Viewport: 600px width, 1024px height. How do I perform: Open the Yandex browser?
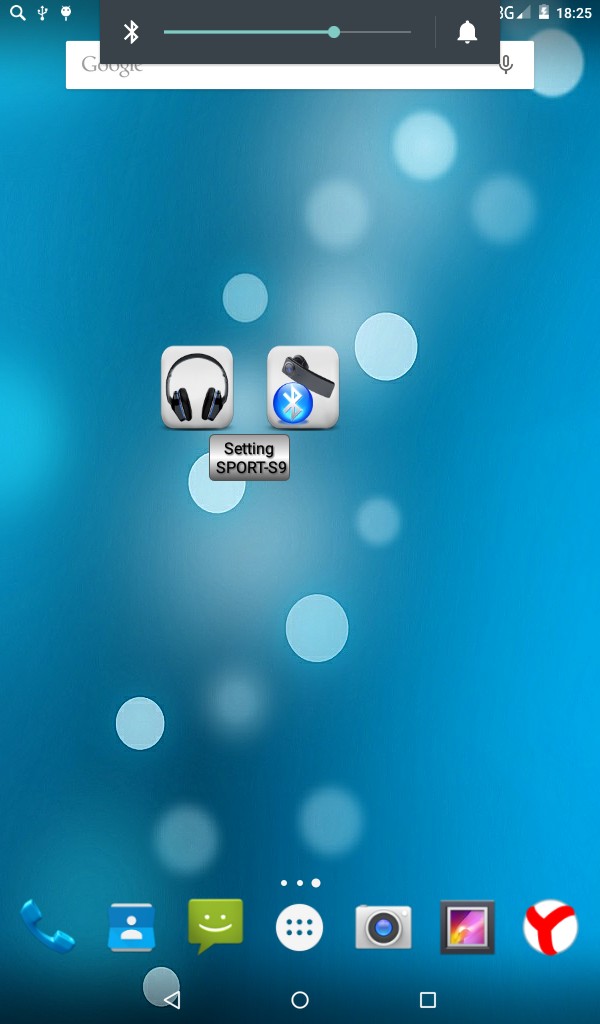(550, 927)
